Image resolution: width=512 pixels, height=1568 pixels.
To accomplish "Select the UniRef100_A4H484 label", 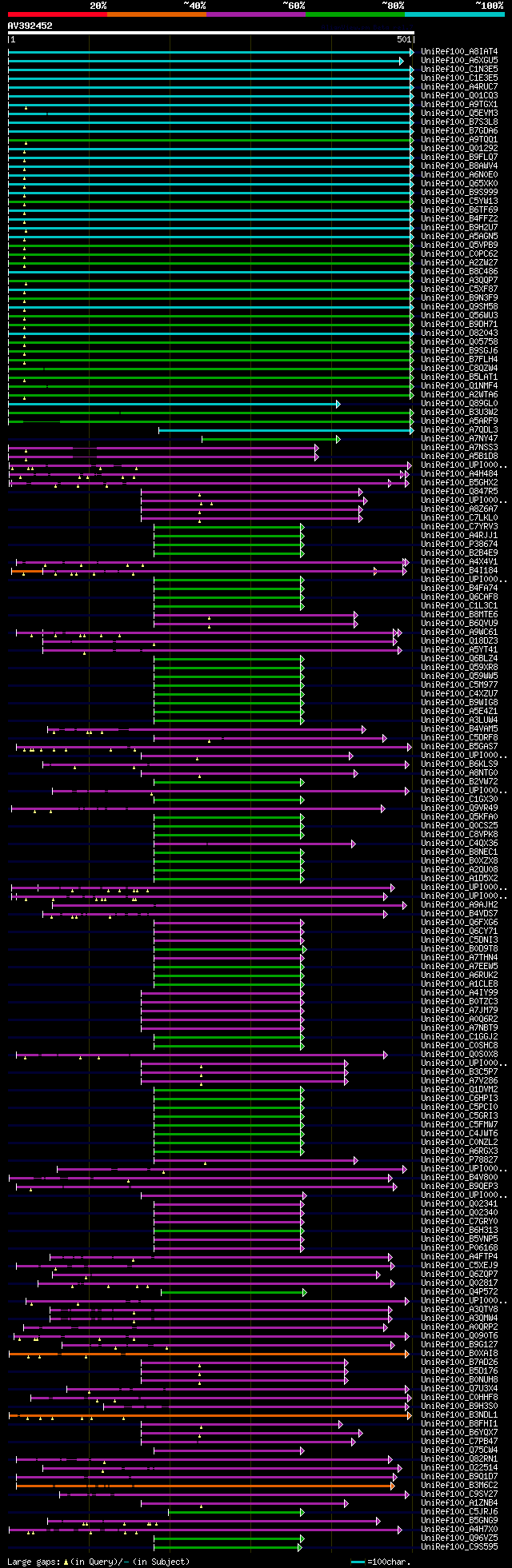I will pos(459,474).
